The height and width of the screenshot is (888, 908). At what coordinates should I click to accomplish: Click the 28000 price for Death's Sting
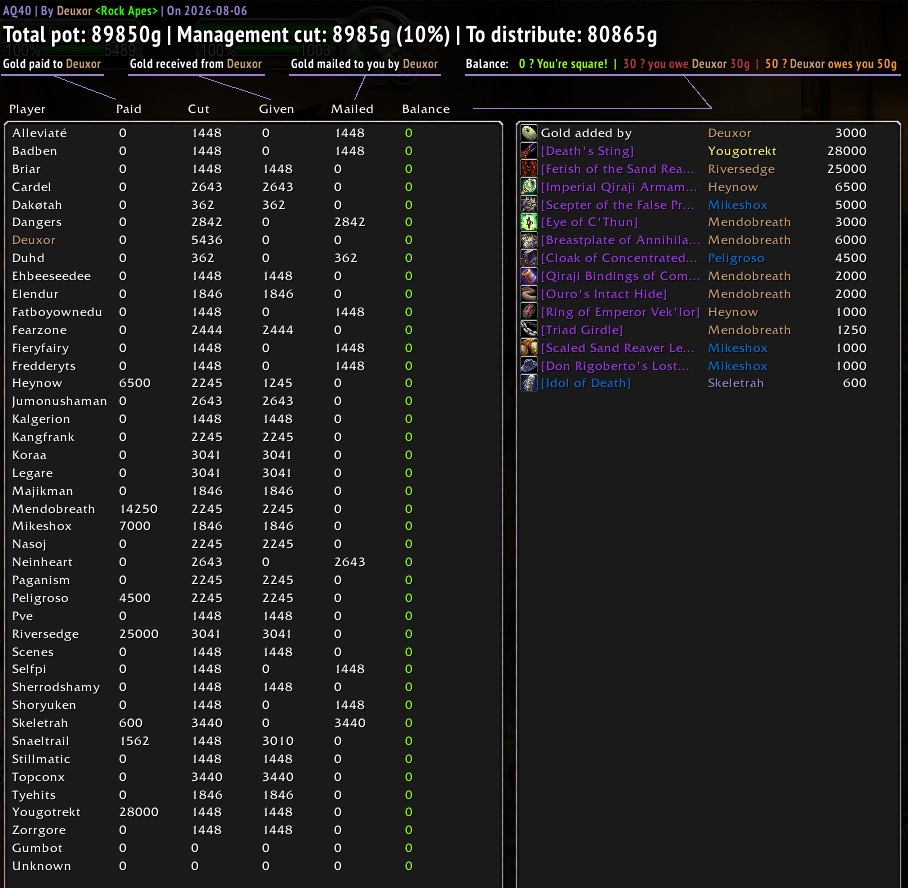[847, 151]
